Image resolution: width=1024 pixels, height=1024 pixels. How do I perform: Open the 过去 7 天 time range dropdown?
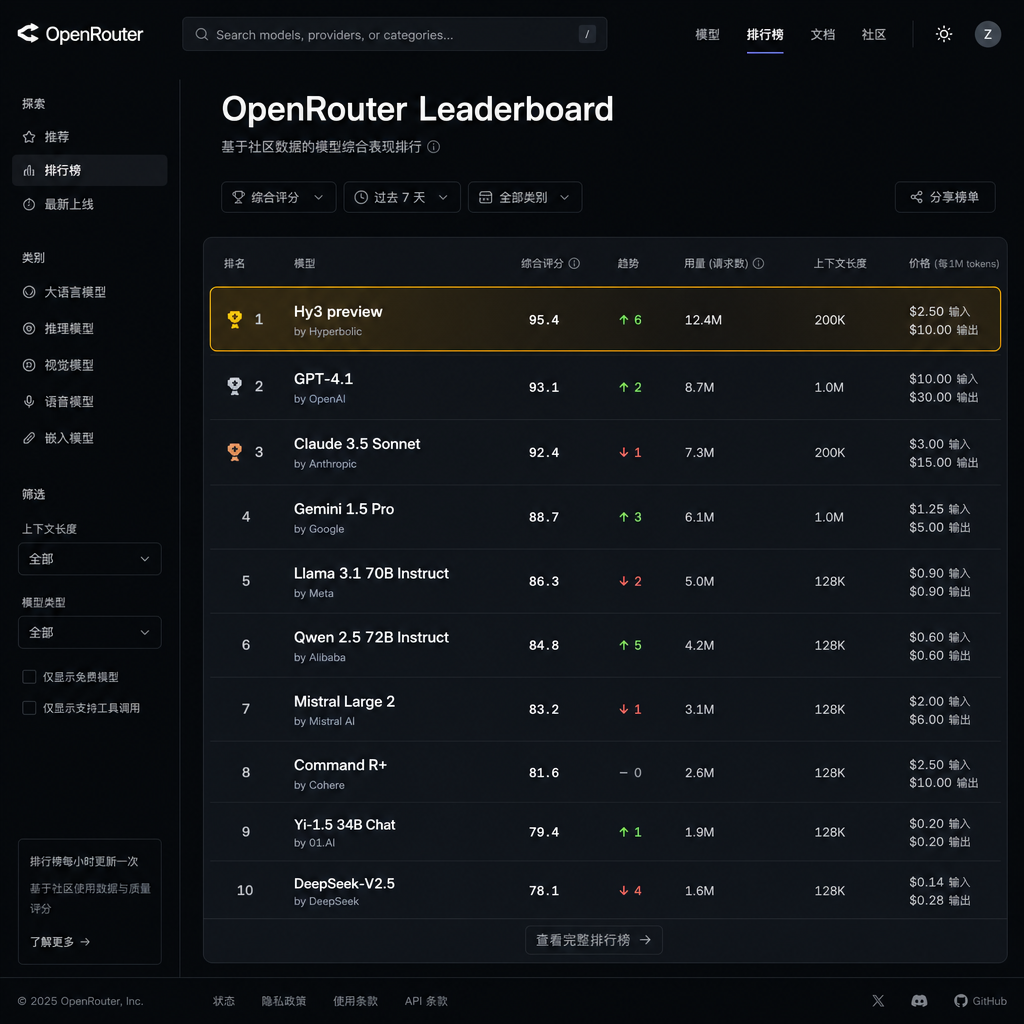(x=402, y=197)
